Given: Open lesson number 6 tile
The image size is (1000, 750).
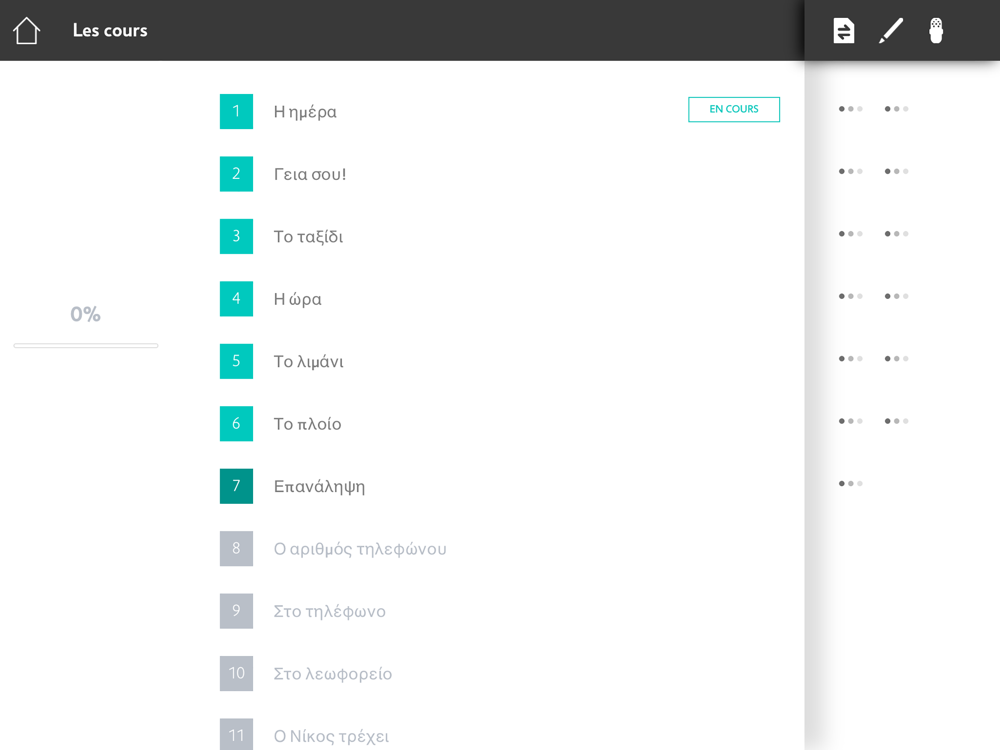Looking at the screenshot, I should [236, 423].
